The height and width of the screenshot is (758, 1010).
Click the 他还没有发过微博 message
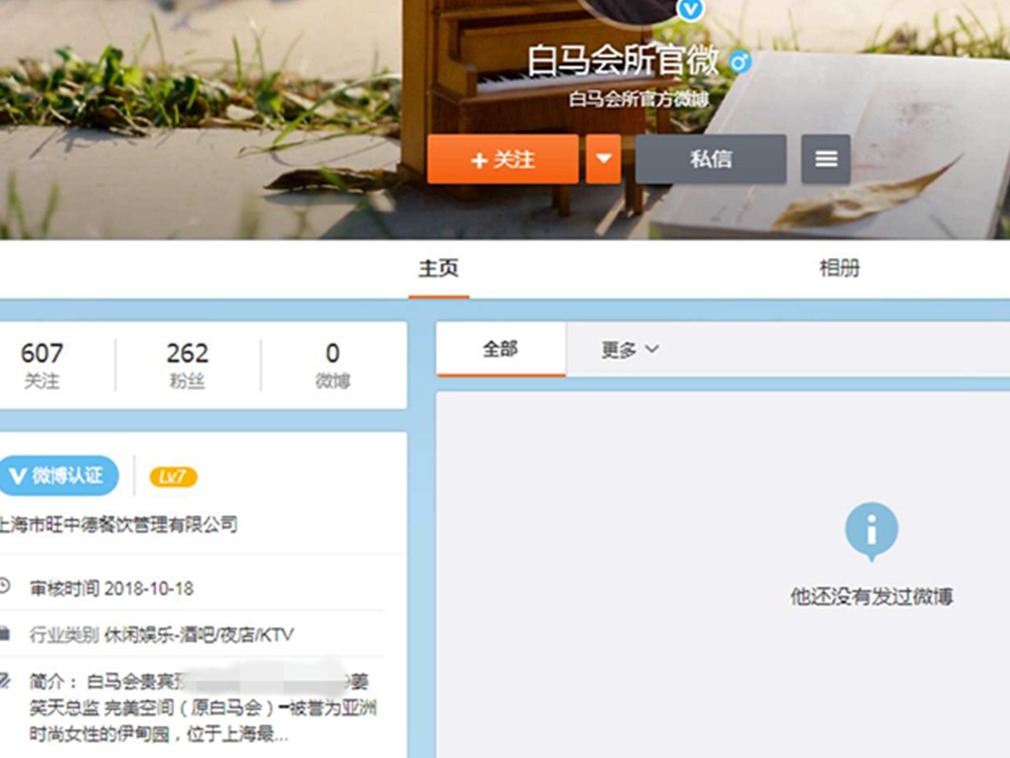coord(872,596)
